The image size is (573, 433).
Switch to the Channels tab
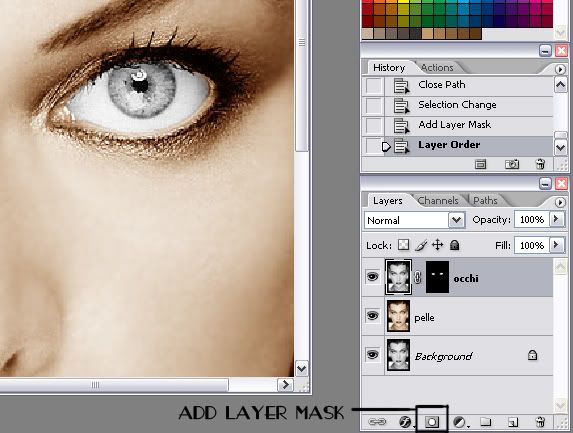[438, 201]
